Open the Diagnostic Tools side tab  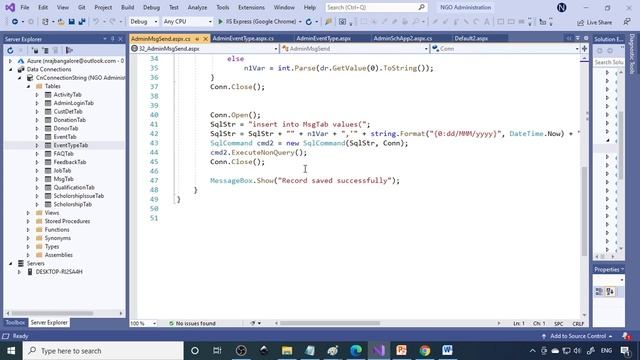632,54
